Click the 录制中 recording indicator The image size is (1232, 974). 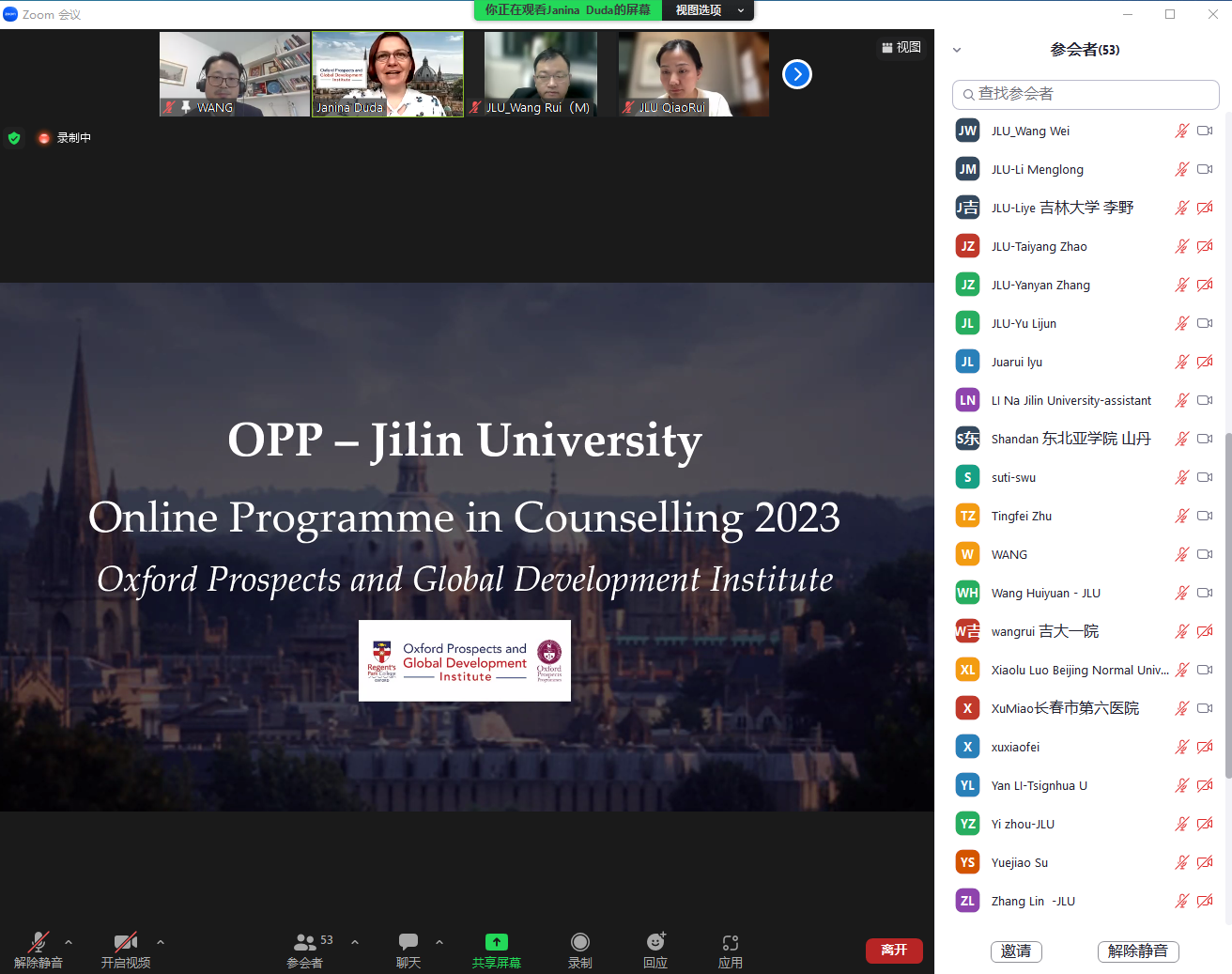pos(65,138)
